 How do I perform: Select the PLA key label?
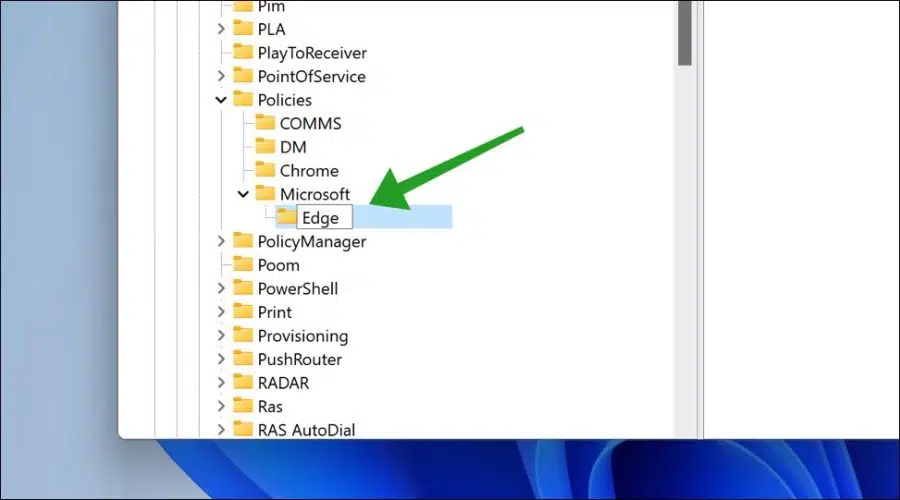tap(271, 29)
